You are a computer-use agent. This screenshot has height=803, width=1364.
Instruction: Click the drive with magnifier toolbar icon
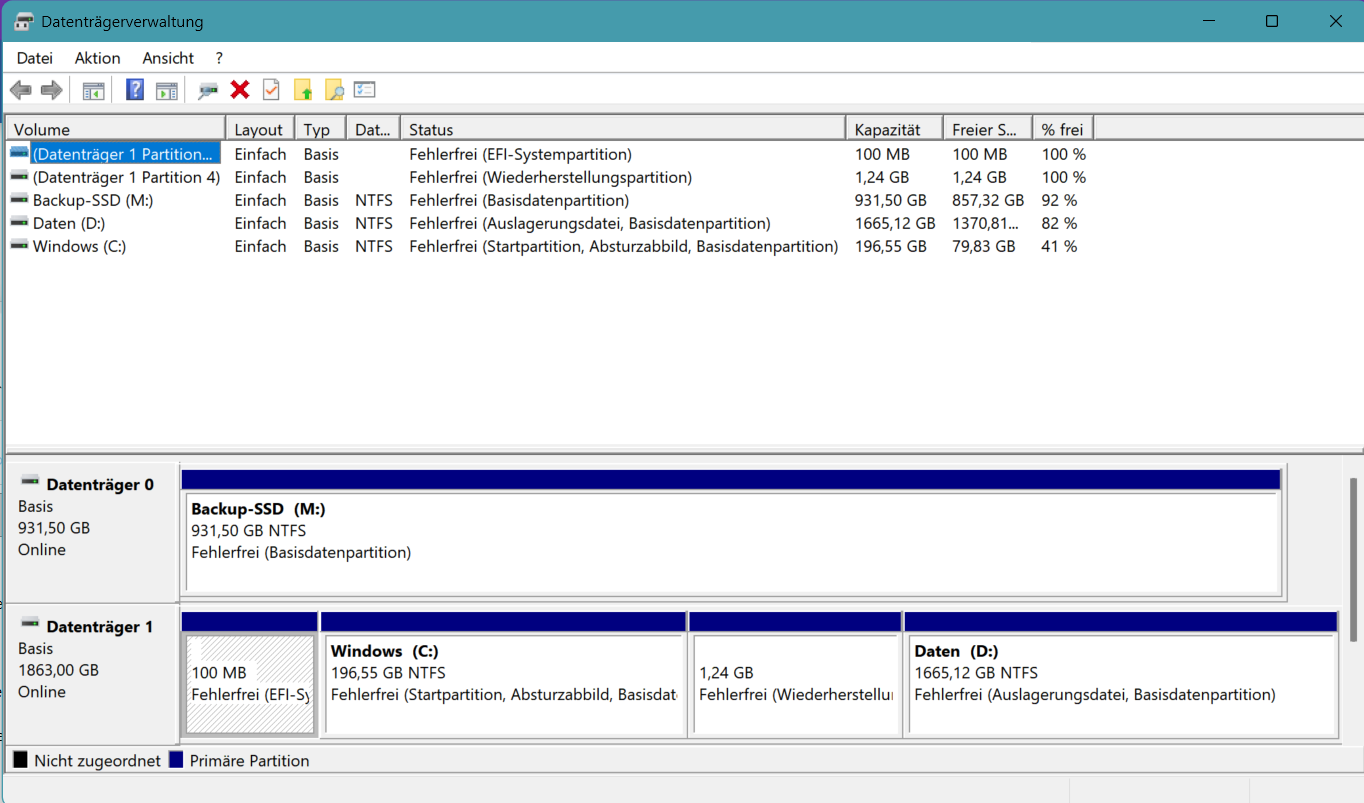(x=208, y=90)
